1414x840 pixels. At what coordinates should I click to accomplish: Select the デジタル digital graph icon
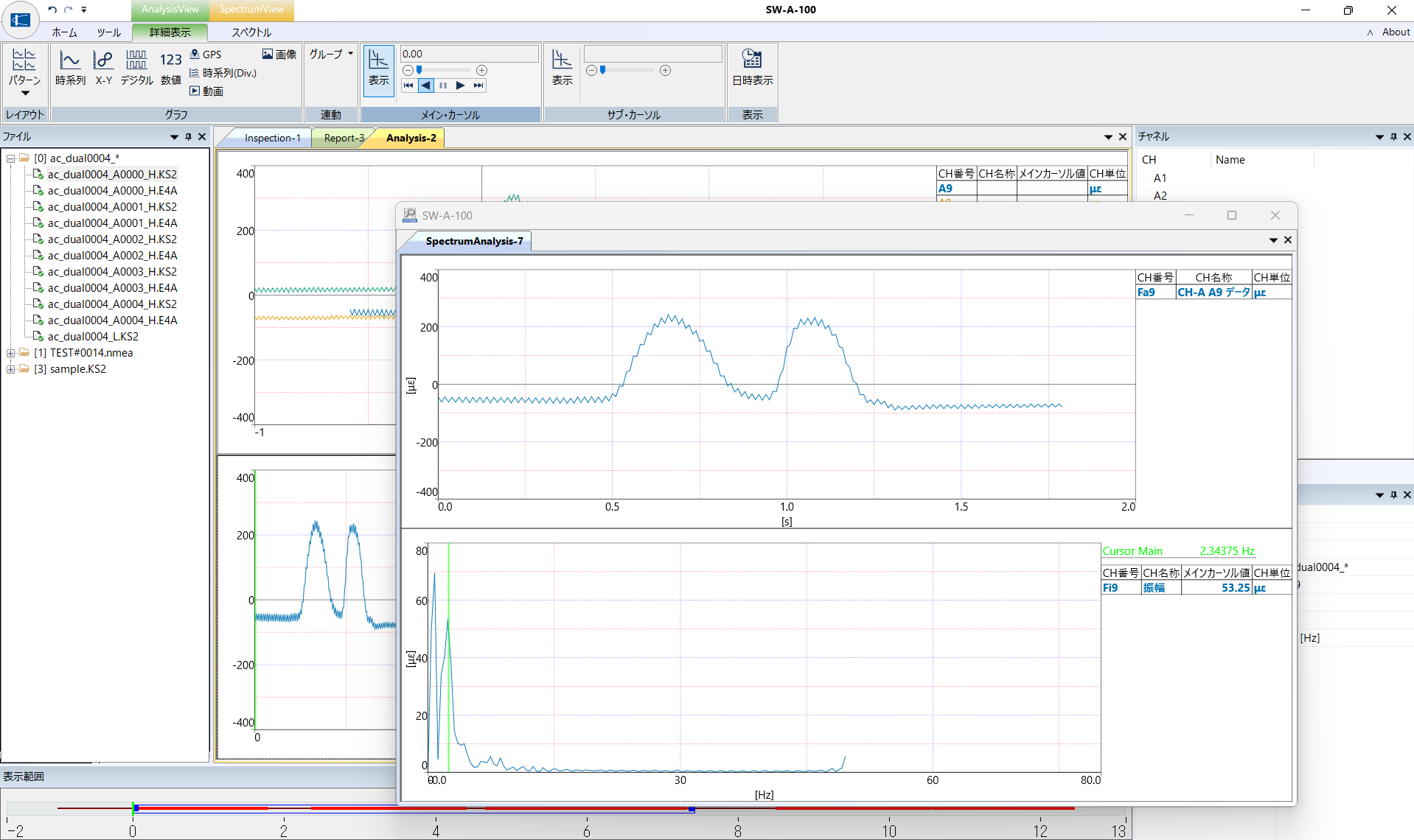(136, 68)
